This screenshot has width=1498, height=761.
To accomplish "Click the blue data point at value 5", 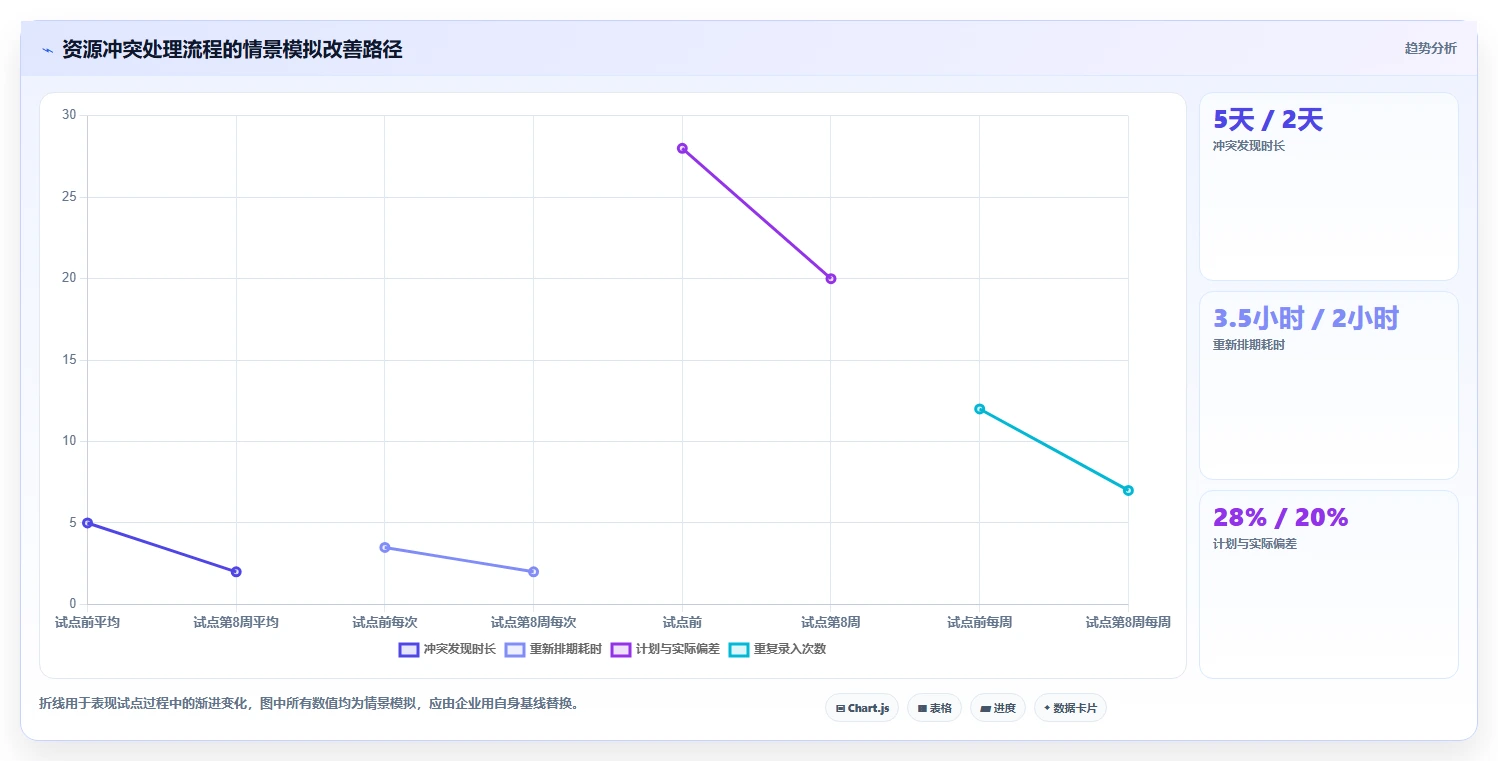I will point(87,522).
